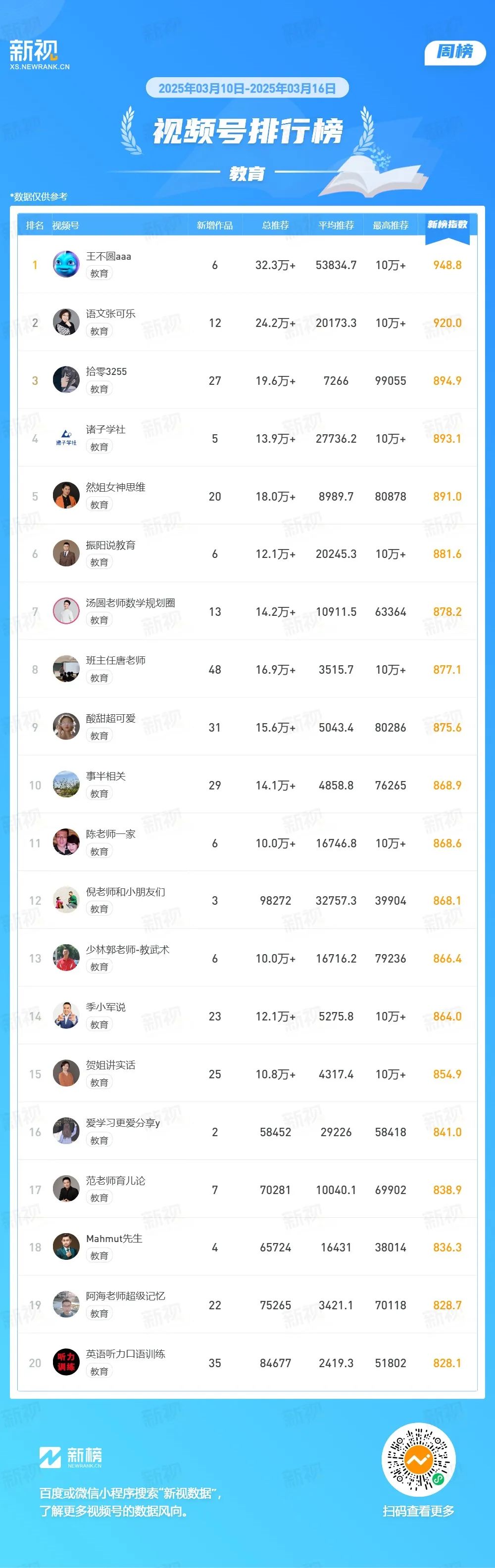Click the 扫码查看更多 label
Screen dimensions: 495x1568
(418, 1511)
